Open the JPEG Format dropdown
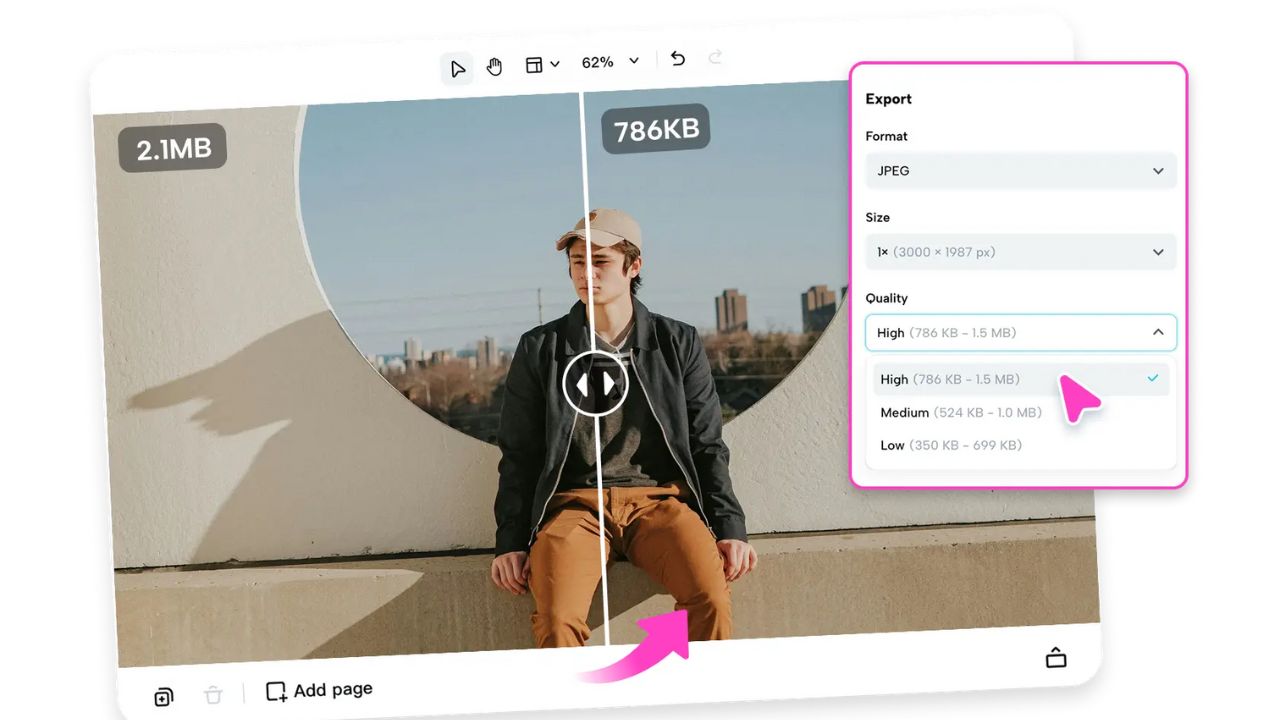Viewport: 1280px width, 720px height. click(x=1019, y=170)
